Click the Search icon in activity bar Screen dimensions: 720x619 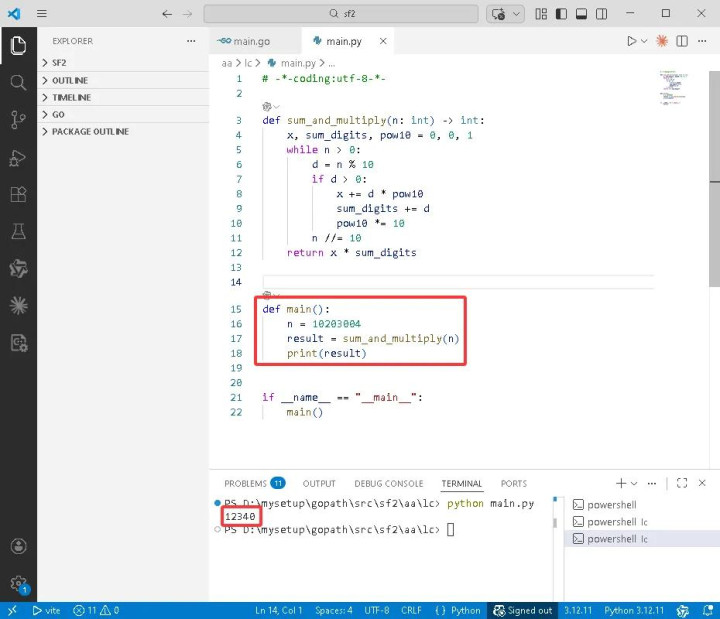click(x=18, y=83)
